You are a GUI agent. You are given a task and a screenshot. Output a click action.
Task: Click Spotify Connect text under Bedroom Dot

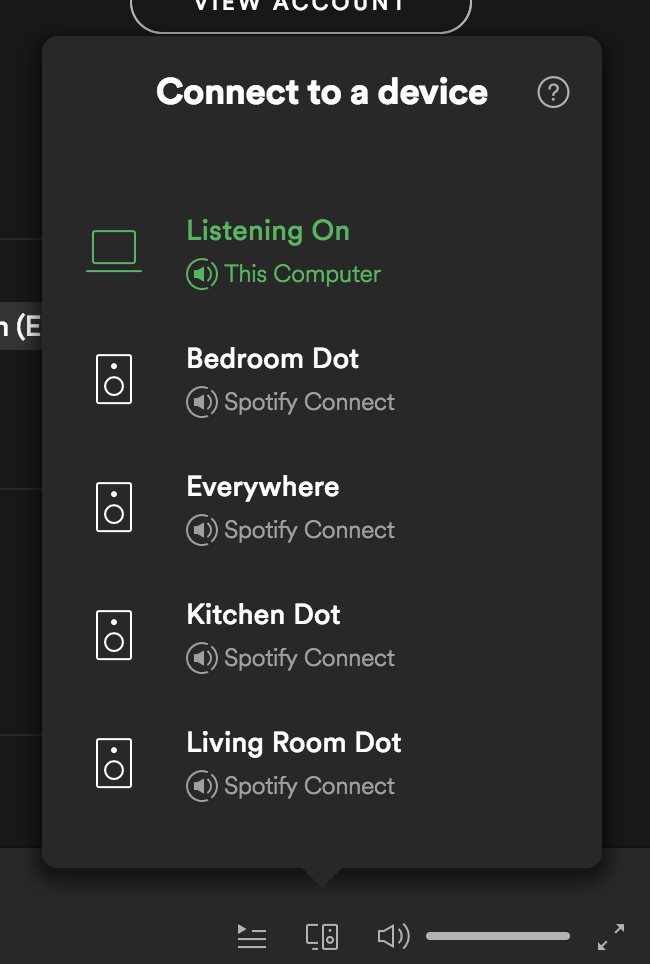(309, 402)
